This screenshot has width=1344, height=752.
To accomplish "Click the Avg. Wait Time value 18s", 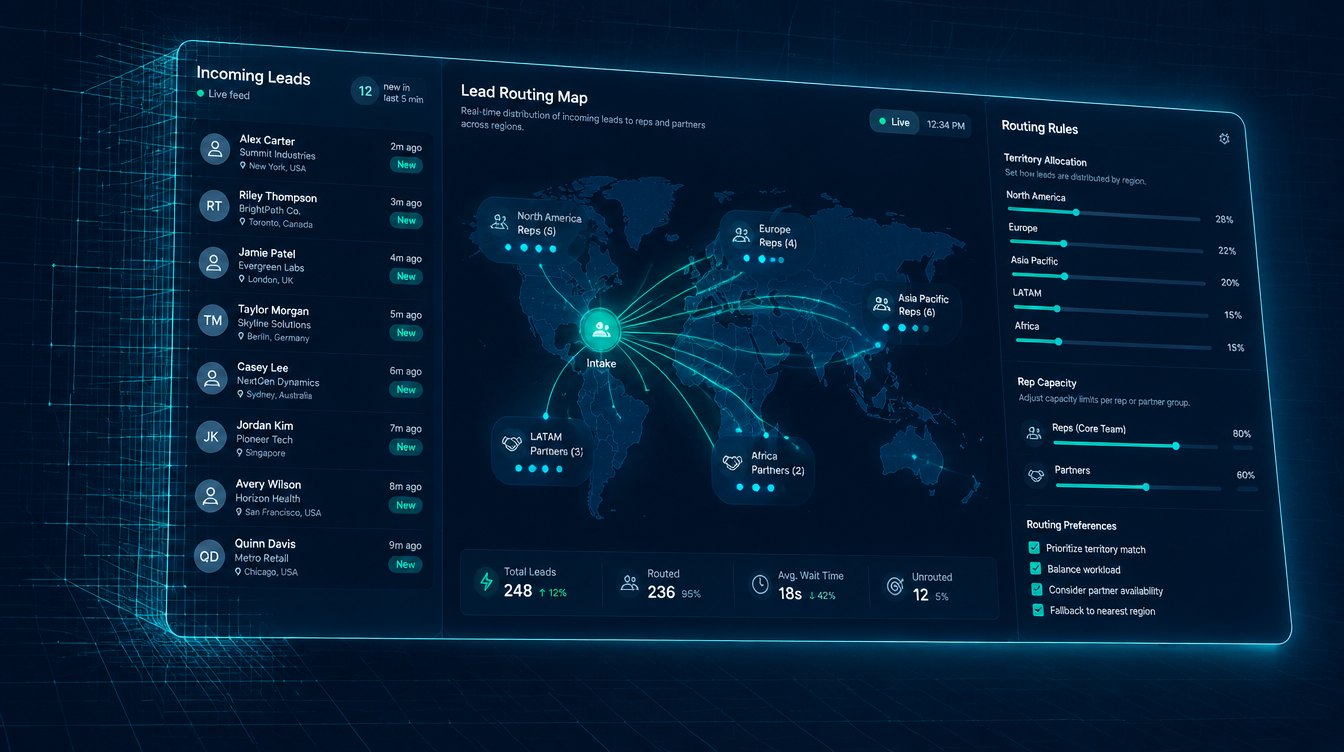I will tap(790, 594).
